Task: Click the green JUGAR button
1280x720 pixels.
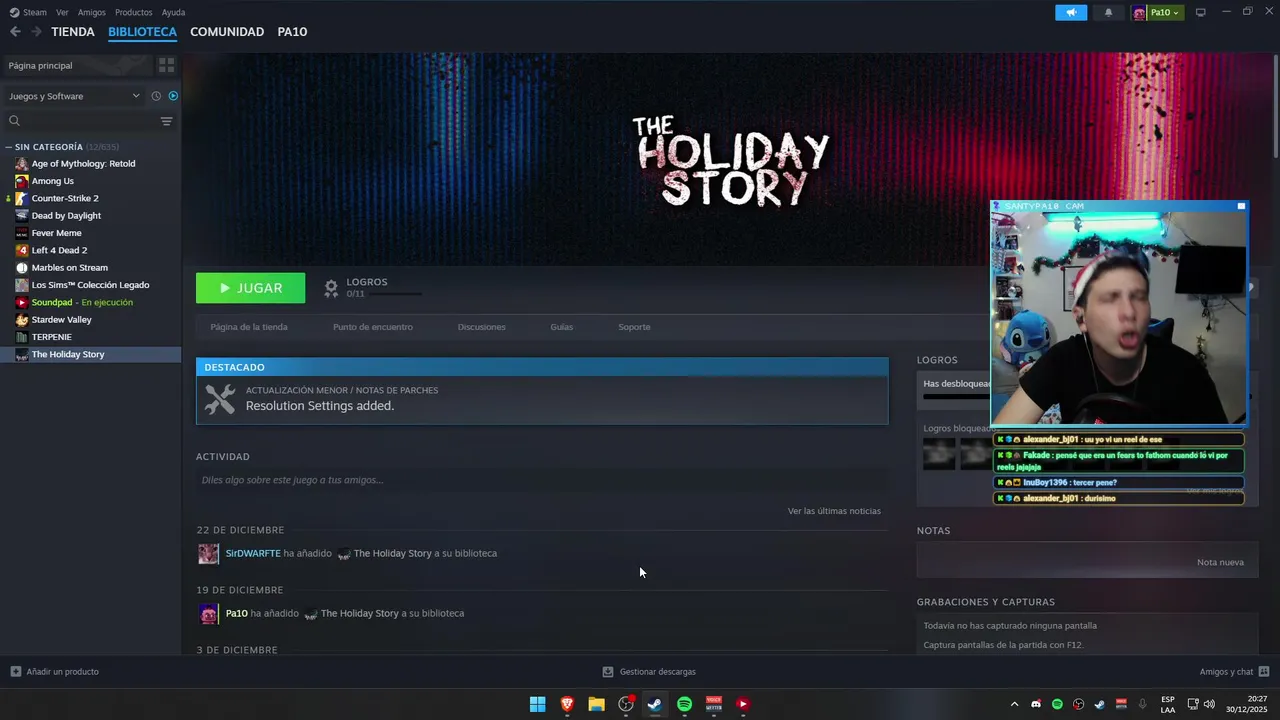Action: coord(251,288)
